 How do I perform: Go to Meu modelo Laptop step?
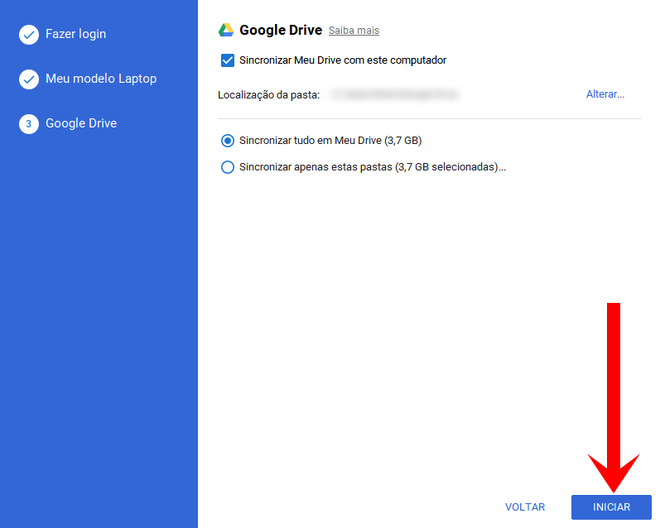[101, 79]
